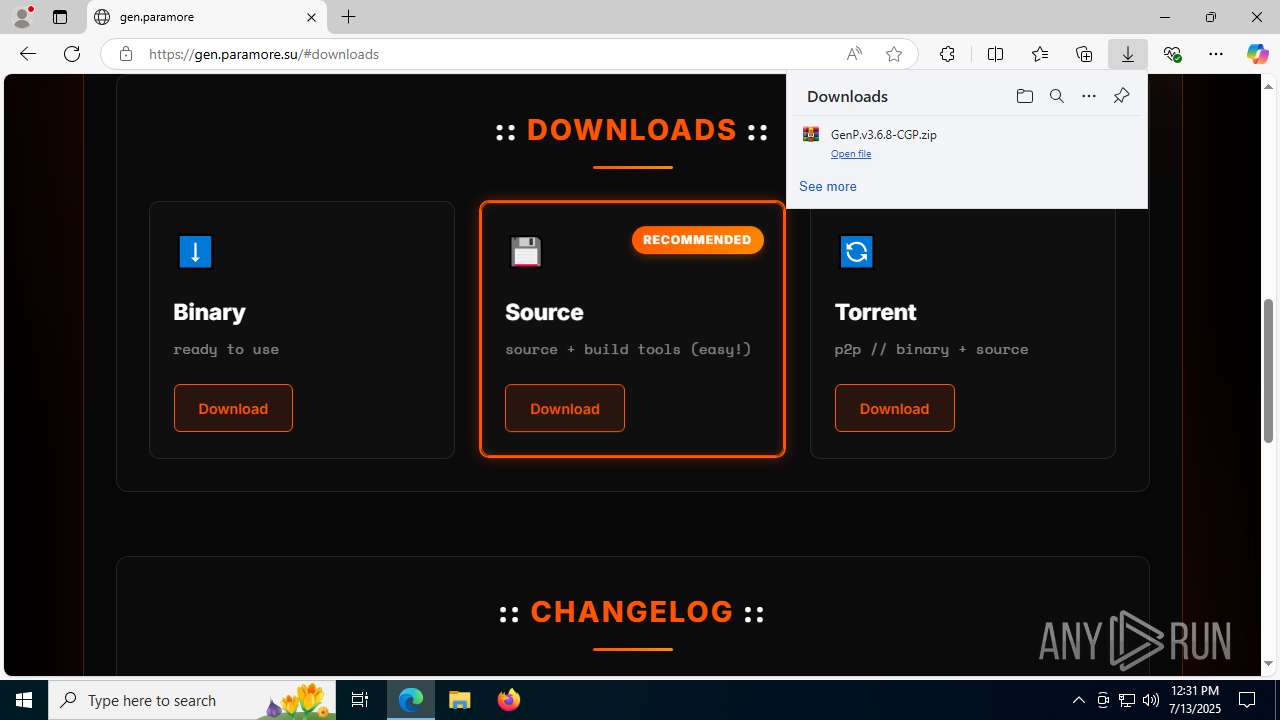The image size is (1280, 720).
Task: Open Collections icon in toolbar
Action: (x=1084, y=54)
